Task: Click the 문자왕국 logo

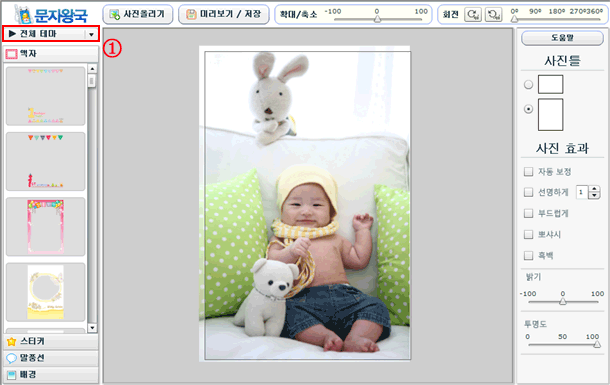Action: click(x=51, y=14)
